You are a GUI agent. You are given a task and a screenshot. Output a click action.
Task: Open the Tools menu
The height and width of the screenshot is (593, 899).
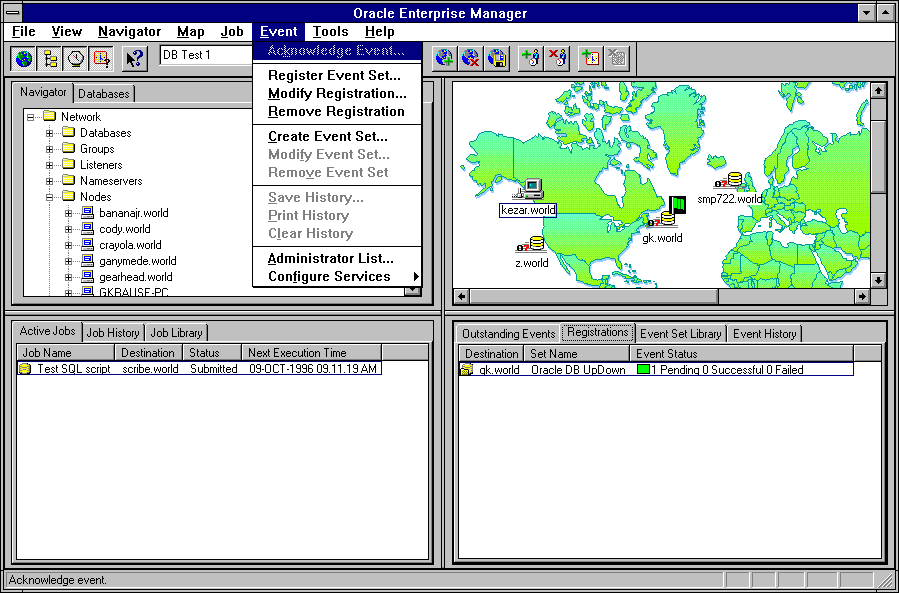pyautogui.click(x=330, y=32)
